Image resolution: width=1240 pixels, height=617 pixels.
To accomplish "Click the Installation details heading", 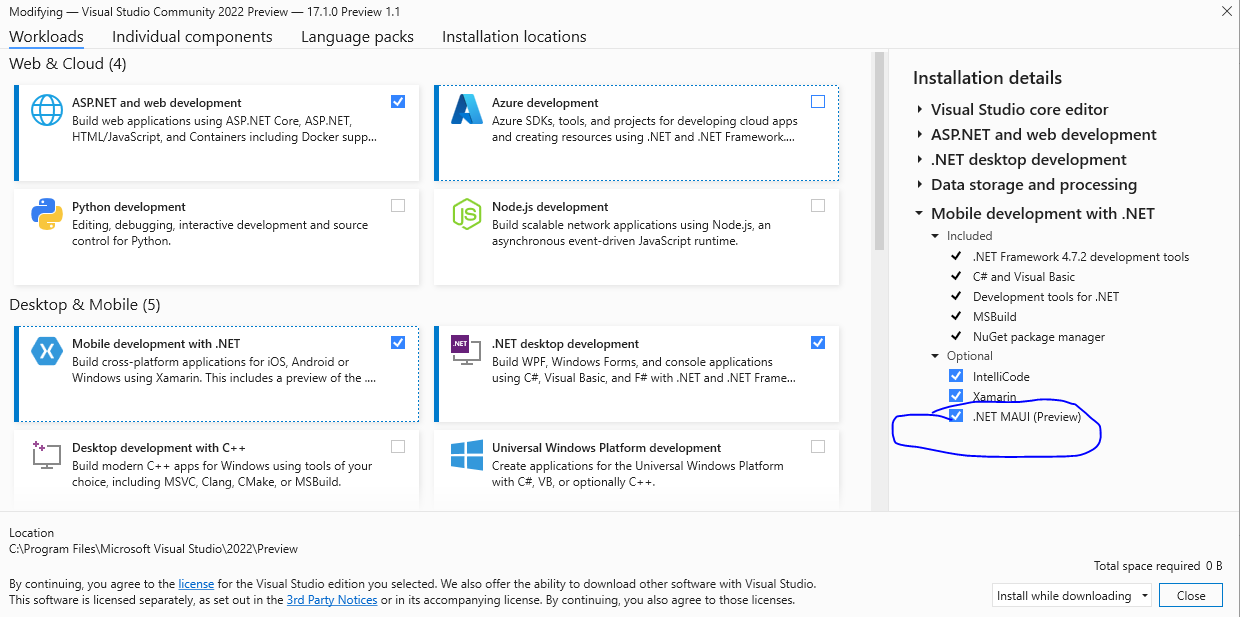I will point(988,78).
